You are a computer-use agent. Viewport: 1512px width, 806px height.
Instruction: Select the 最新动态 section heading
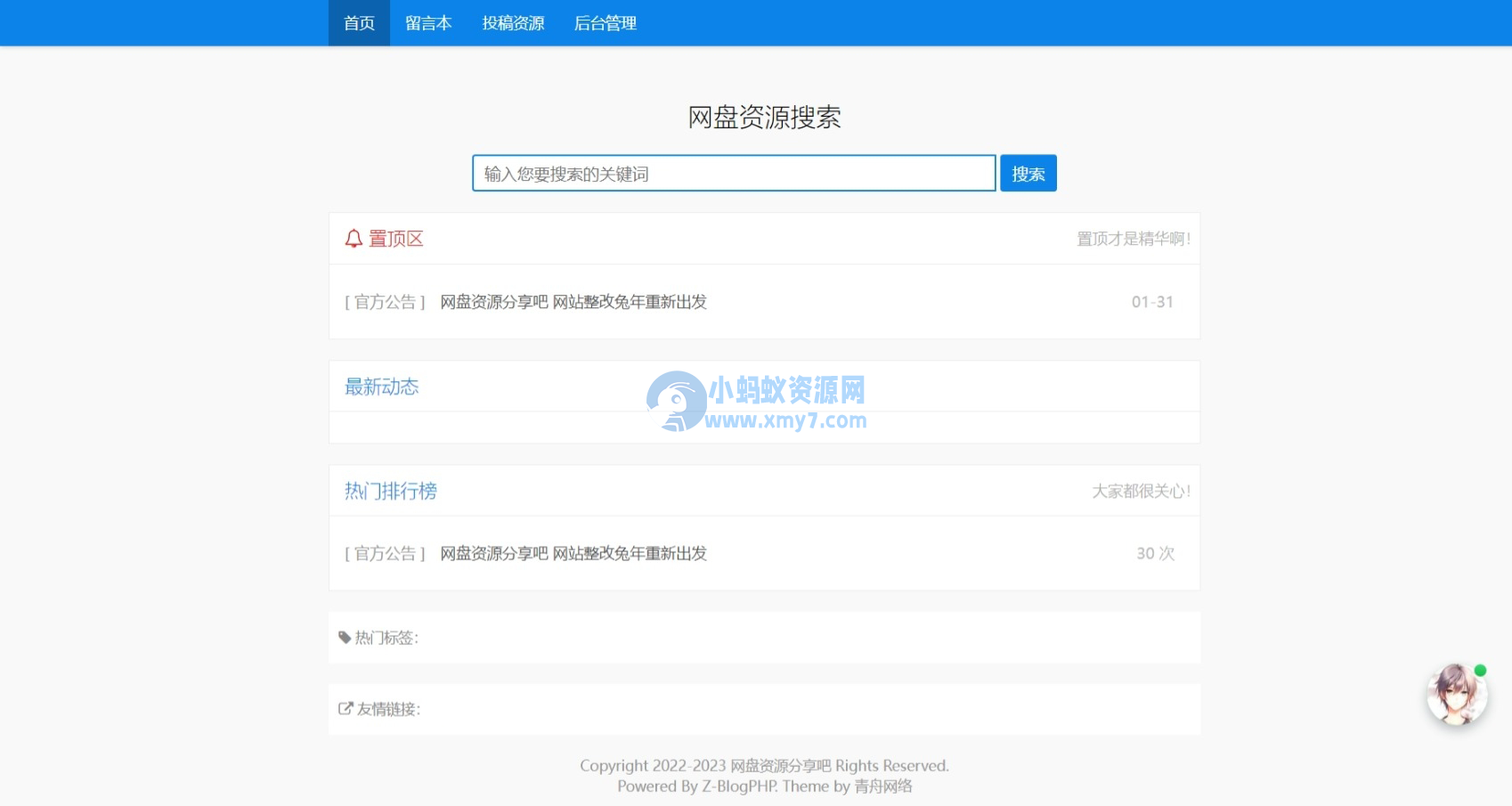tap(382, 387)
